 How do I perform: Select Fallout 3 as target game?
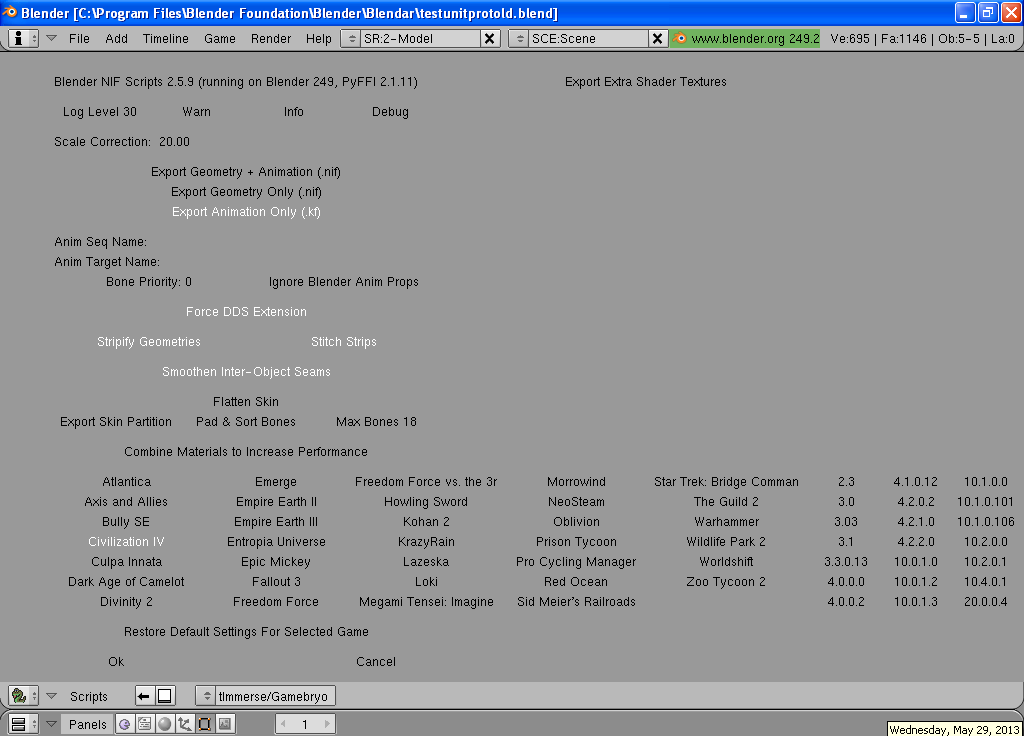click(x=276, y=582)
